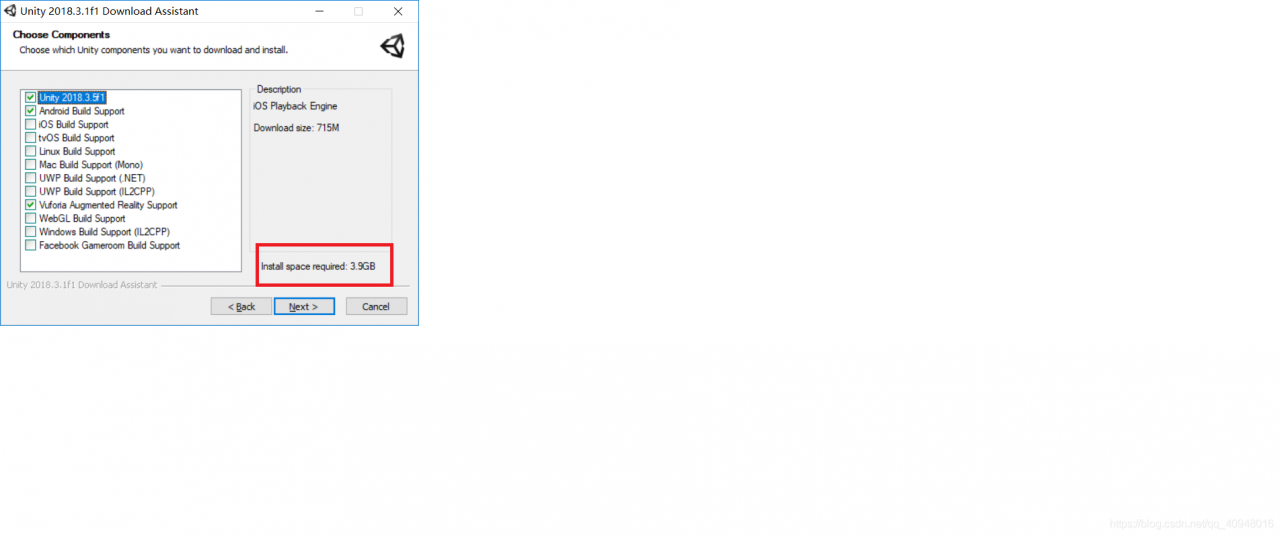The height and width of the screenshot is (536, 1280).
Task: Cancel the Download Assistant
Action: (x=376, y=306)
